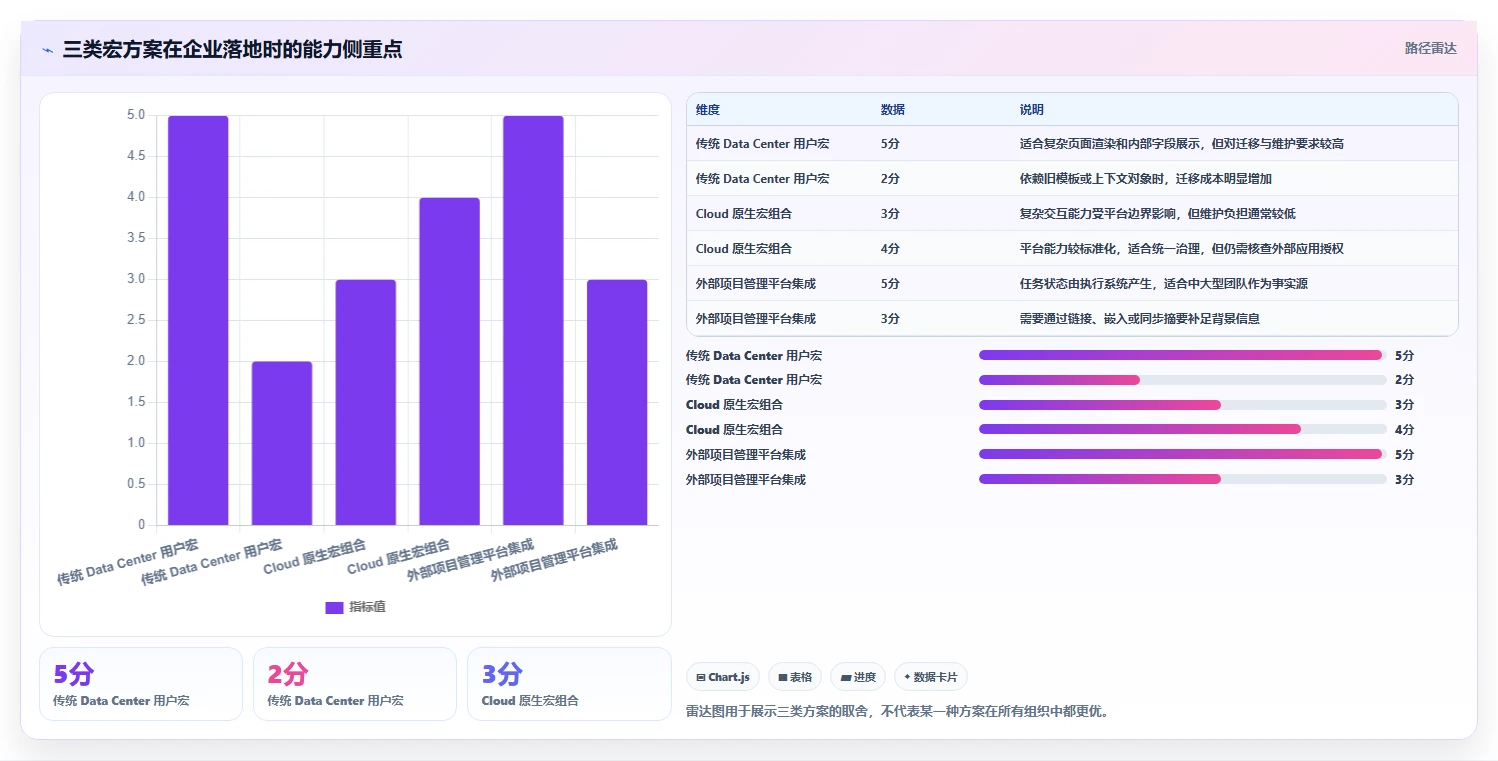Screen dimensions: 1498x761
Task: Click the 4.5 tick label on the chart's y-axis
Action: (136, 157)
